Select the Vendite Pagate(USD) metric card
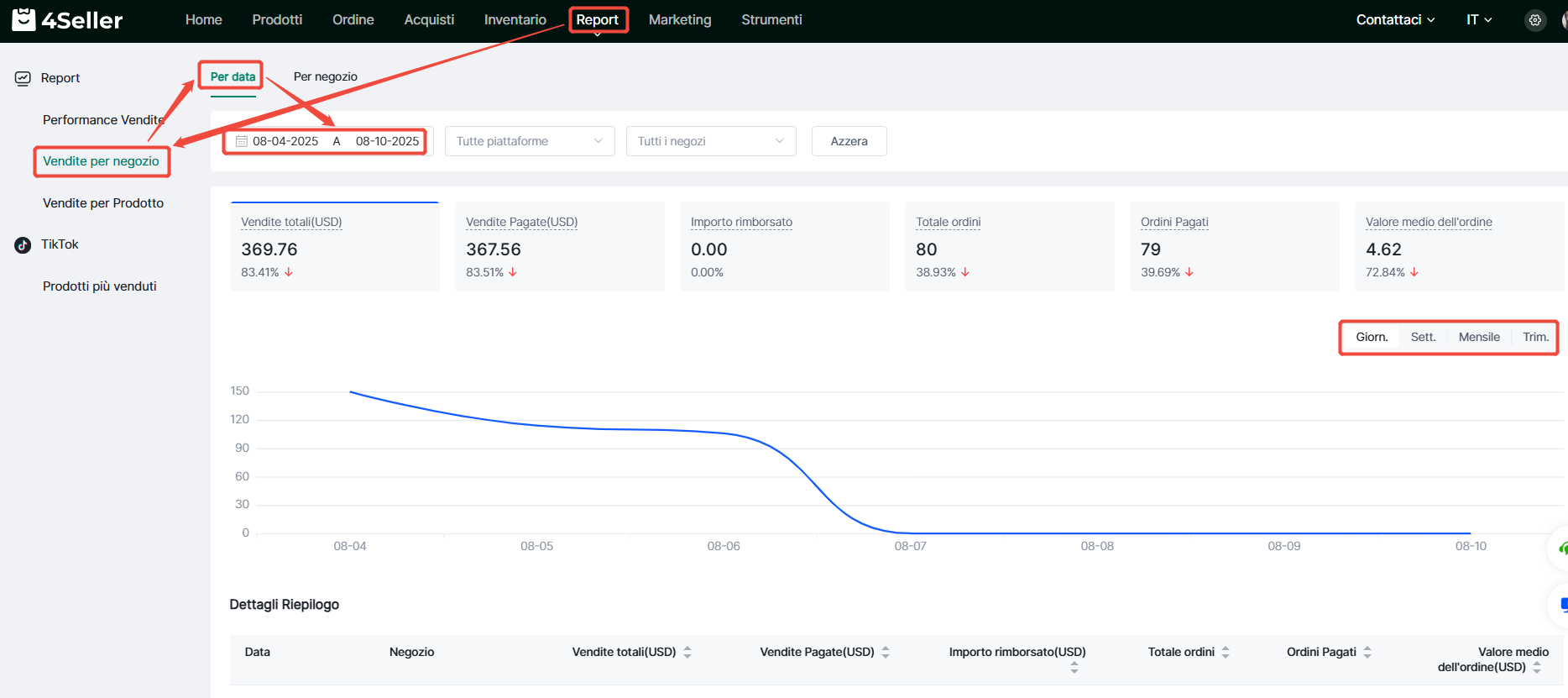Viewport: 1568px width, 698px height. click(x=559, y=246)
